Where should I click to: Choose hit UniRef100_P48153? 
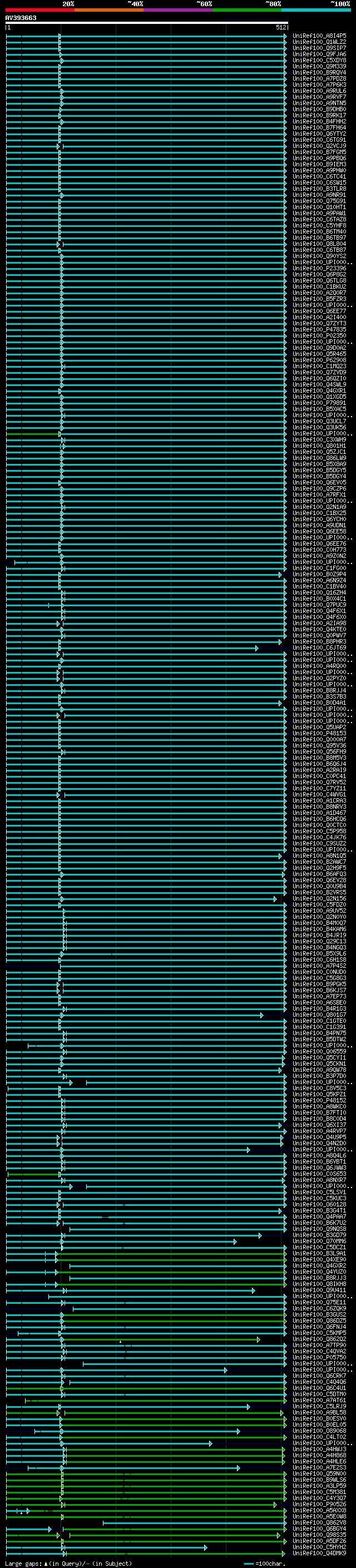click(319, 733)
